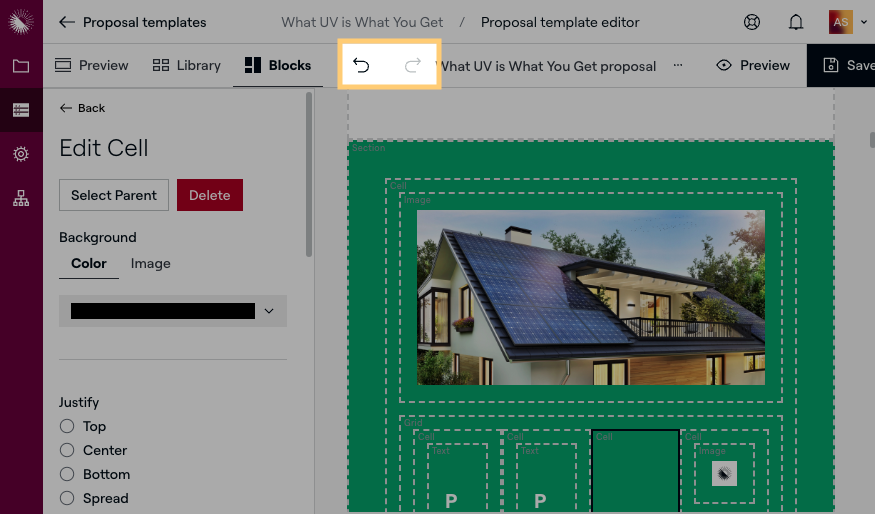Switch to the Library tab
This screenshot has height=514, width=875.
tap(186, 65)
